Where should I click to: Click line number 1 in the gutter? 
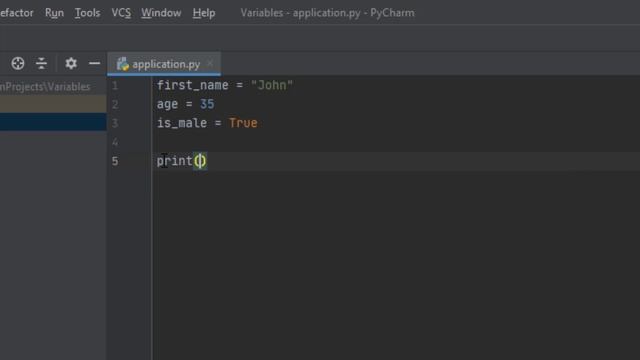pos(115,86)
